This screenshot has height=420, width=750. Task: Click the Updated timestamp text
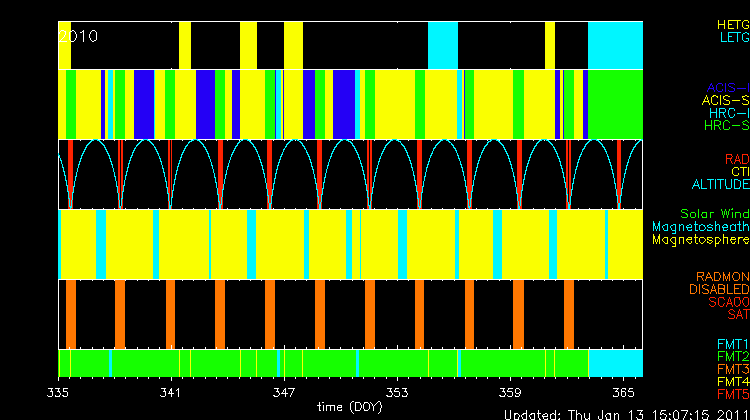[x=625, y=413]
